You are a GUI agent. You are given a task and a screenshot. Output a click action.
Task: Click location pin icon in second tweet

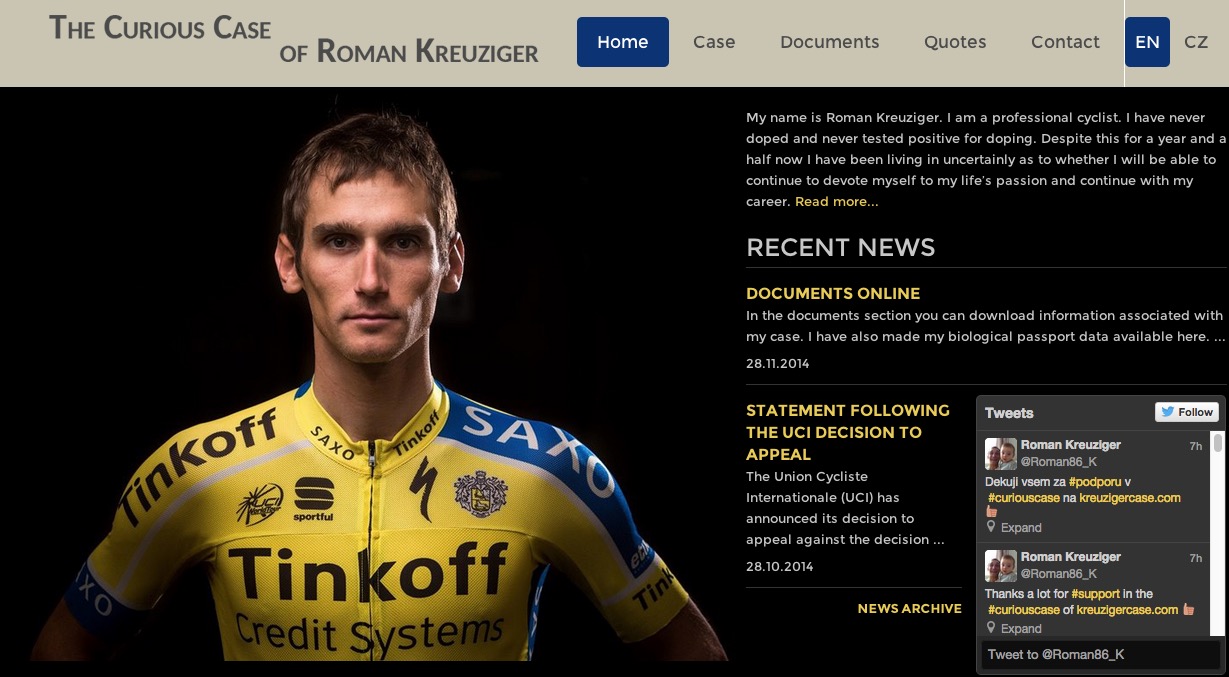[991, 627]
